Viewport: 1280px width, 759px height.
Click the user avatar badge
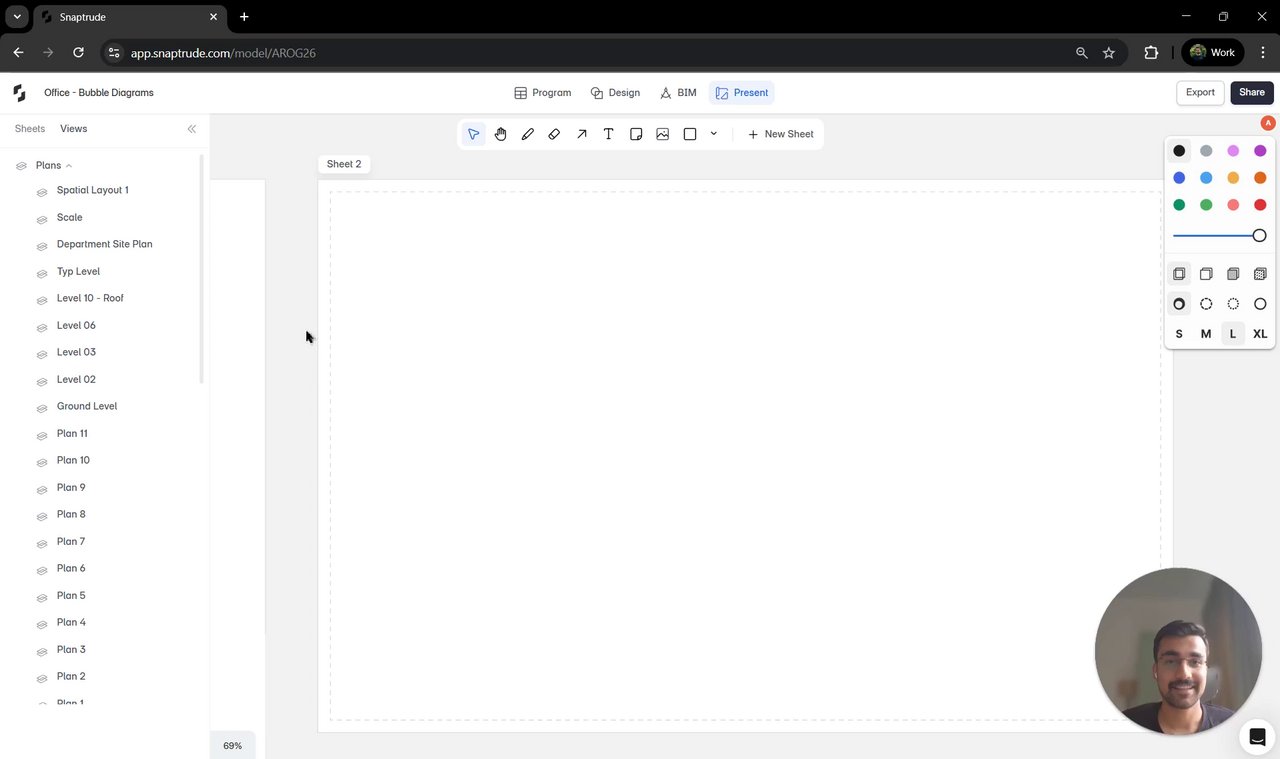[x=1268, y=123]
